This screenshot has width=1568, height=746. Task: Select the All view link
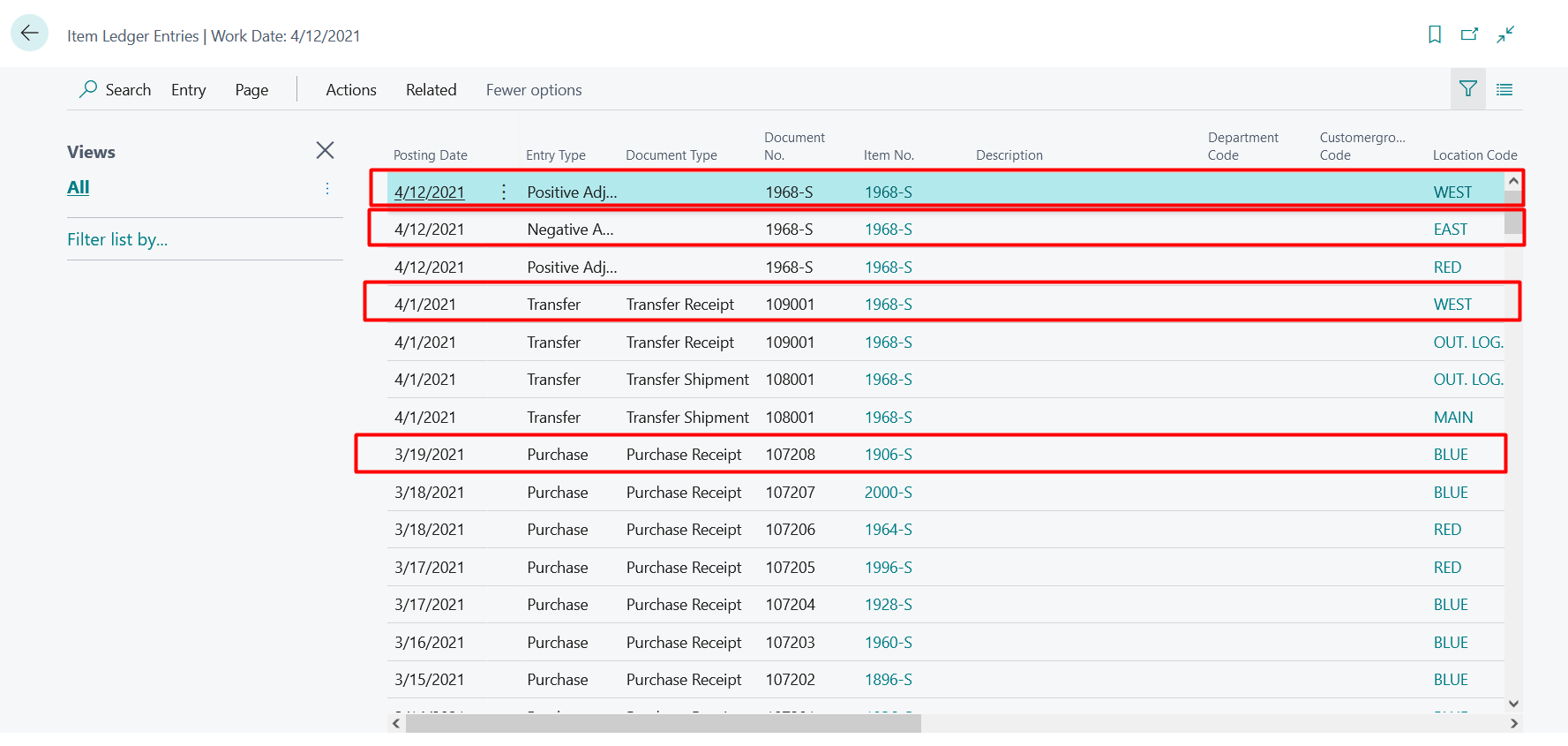click(x=79, y=187)
